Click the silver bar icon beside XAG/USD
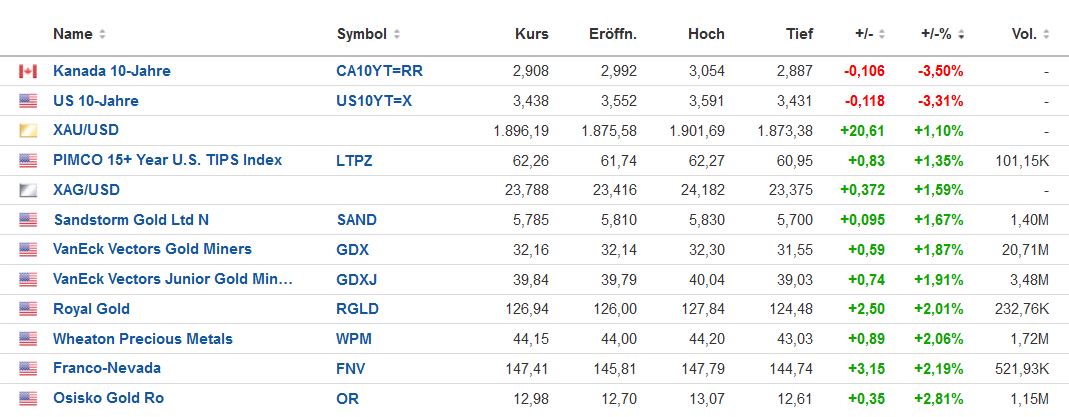 point(28,190)
